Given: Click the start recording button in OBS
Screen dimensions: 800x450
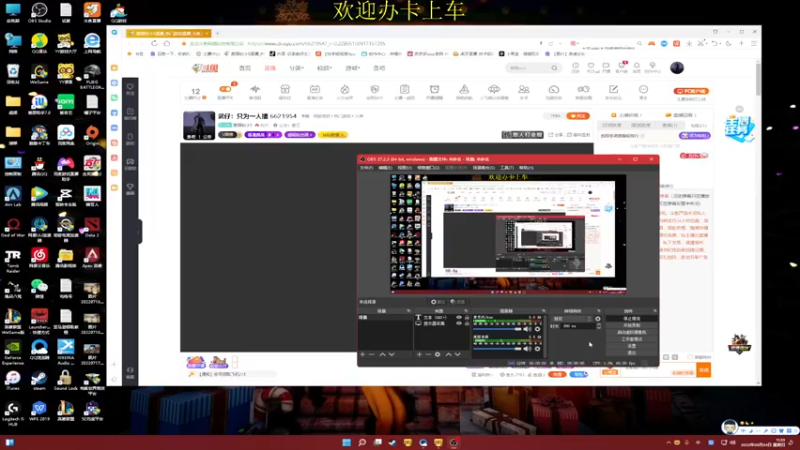Looking at the screenshot, I should click(x=632, y=326).
